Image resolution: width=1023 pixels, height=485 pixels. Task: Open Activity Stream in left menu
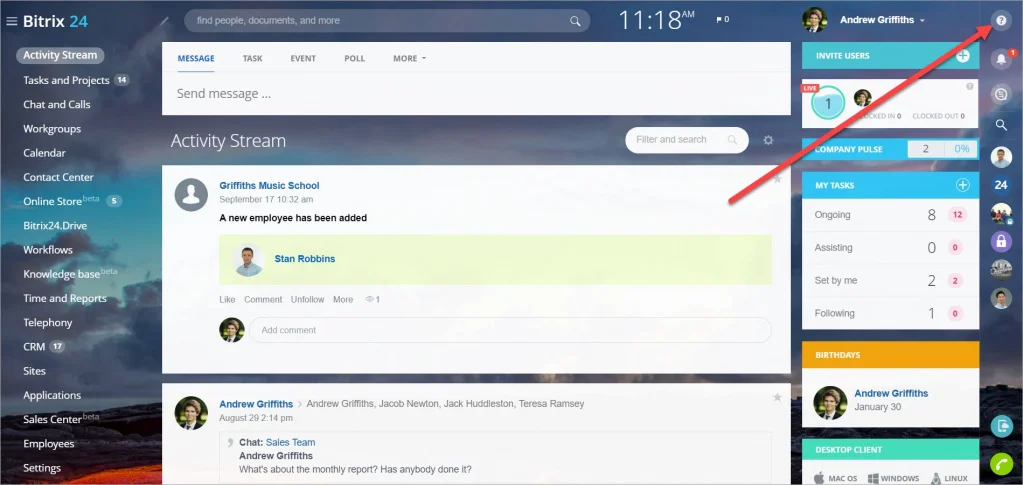[60, 55]
